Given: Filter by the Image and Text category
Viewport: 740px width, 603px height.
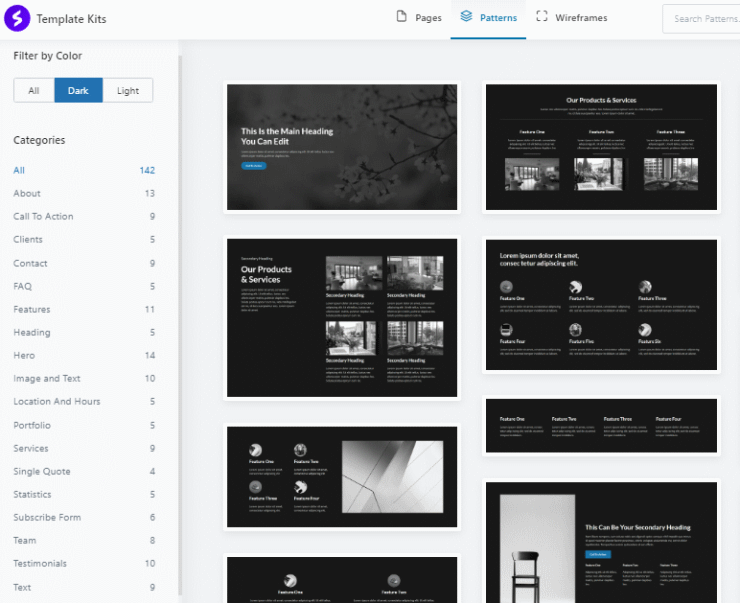Looking at the screenshot, I should click(x=84, y=379).
